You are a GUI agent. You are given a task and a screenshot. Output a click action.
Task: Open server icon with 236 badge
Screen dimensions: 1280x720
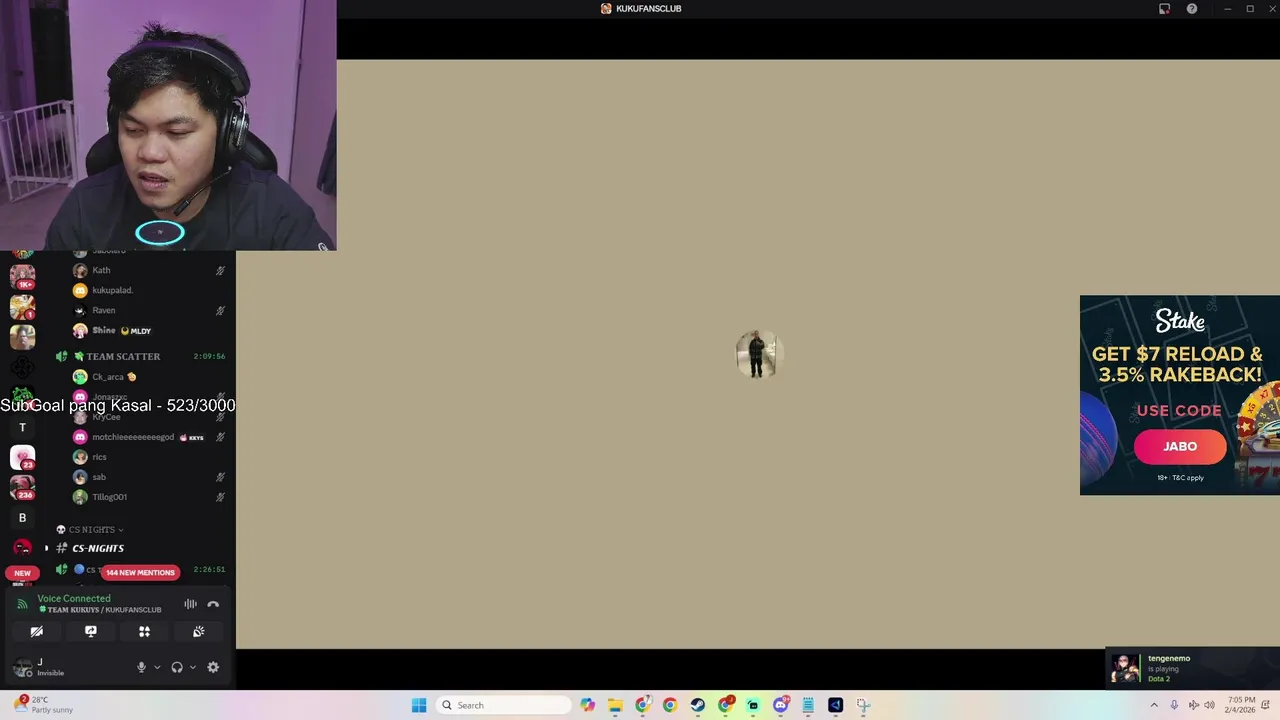22,487
